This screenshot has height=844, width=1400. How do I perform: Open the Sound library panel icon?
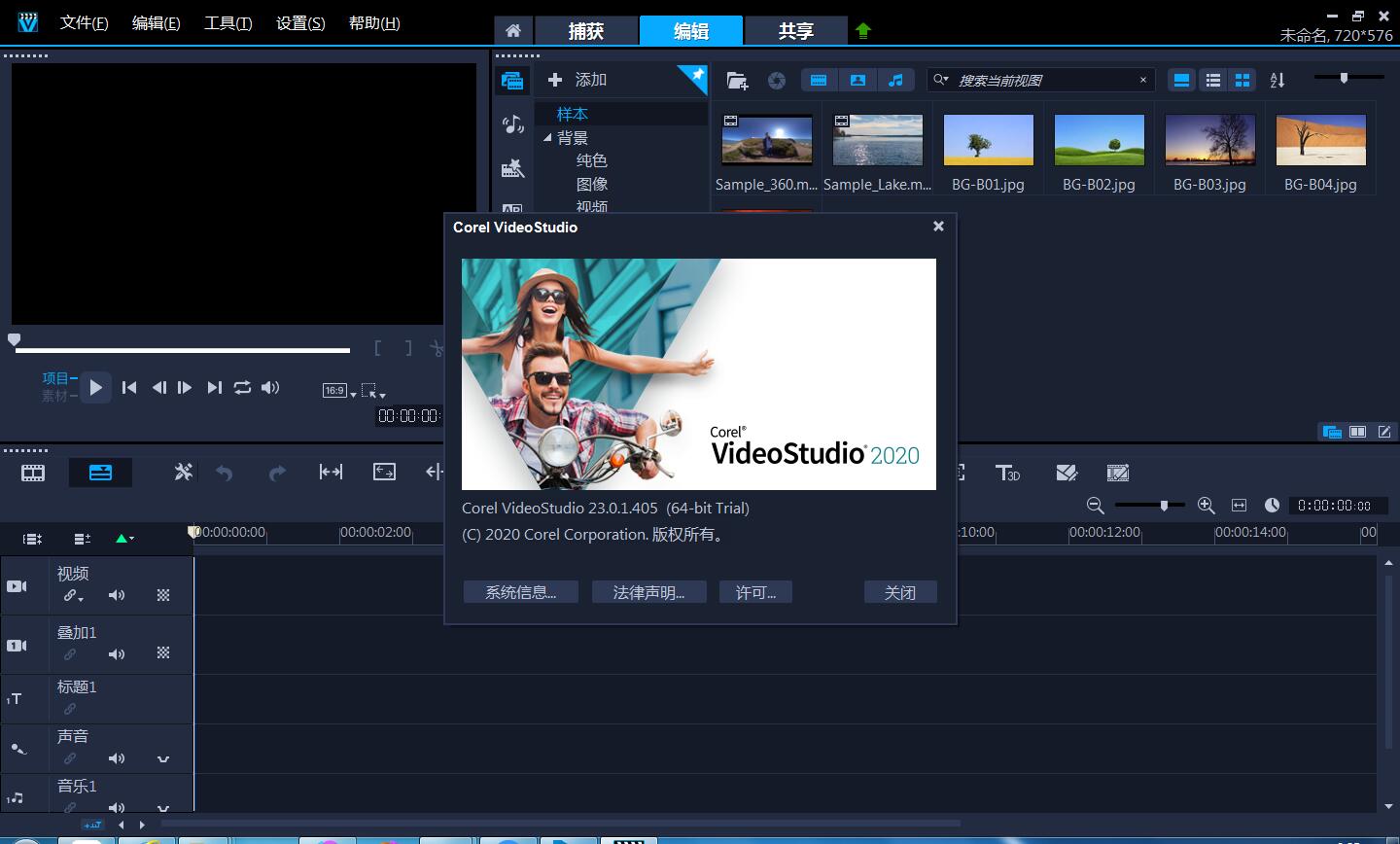pyautogui.click(x=512, y=123)
